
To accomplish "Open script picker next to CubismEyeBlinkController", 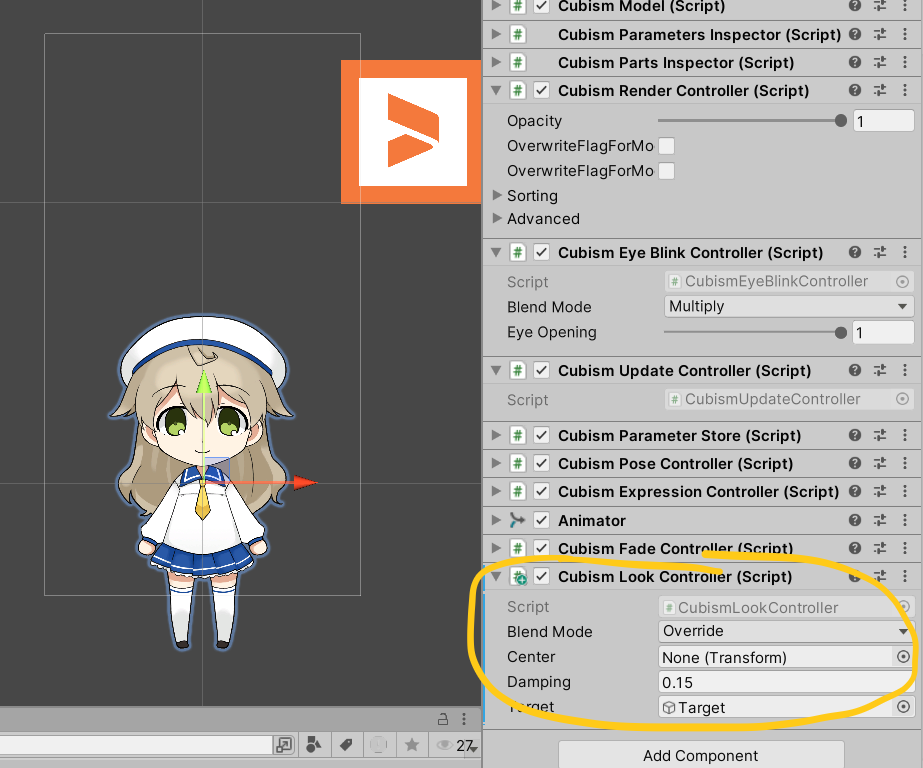I will click(902, 281).
